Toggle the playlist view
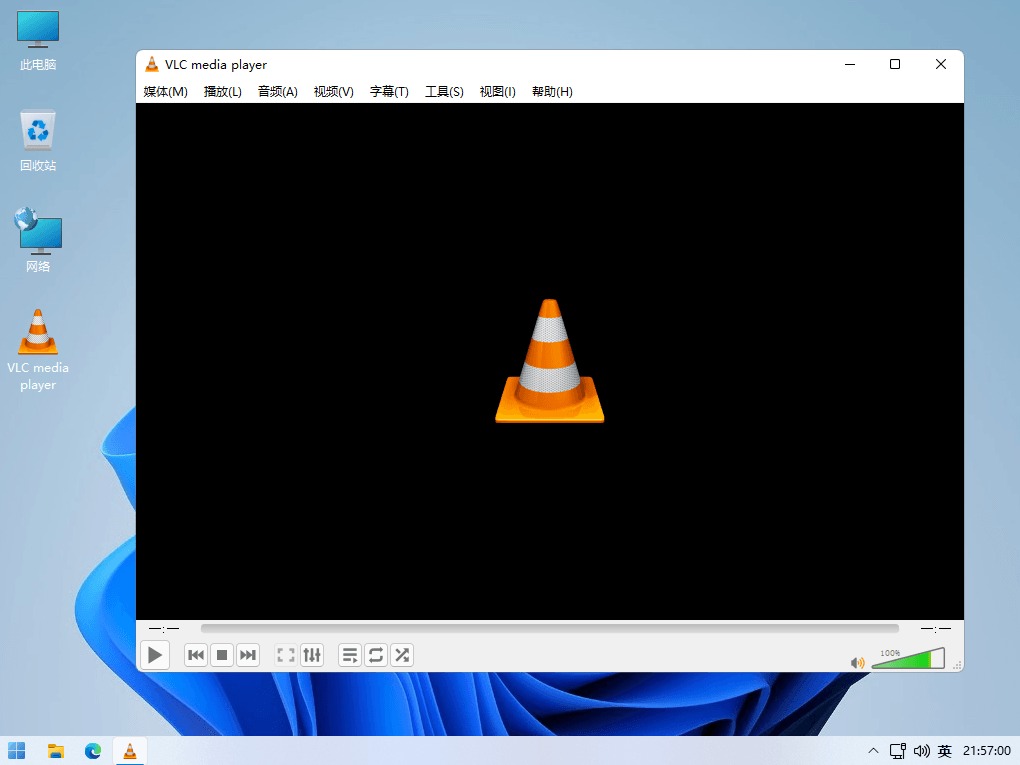The image size is (1020, 765). click(350, 655)
